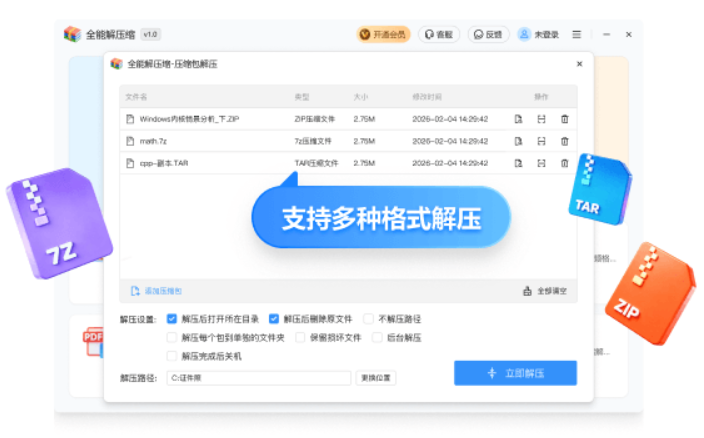The height and width of the screenshot is (438, 704).
Task: Click the 文件名 column header
Action: click(136, 96)
